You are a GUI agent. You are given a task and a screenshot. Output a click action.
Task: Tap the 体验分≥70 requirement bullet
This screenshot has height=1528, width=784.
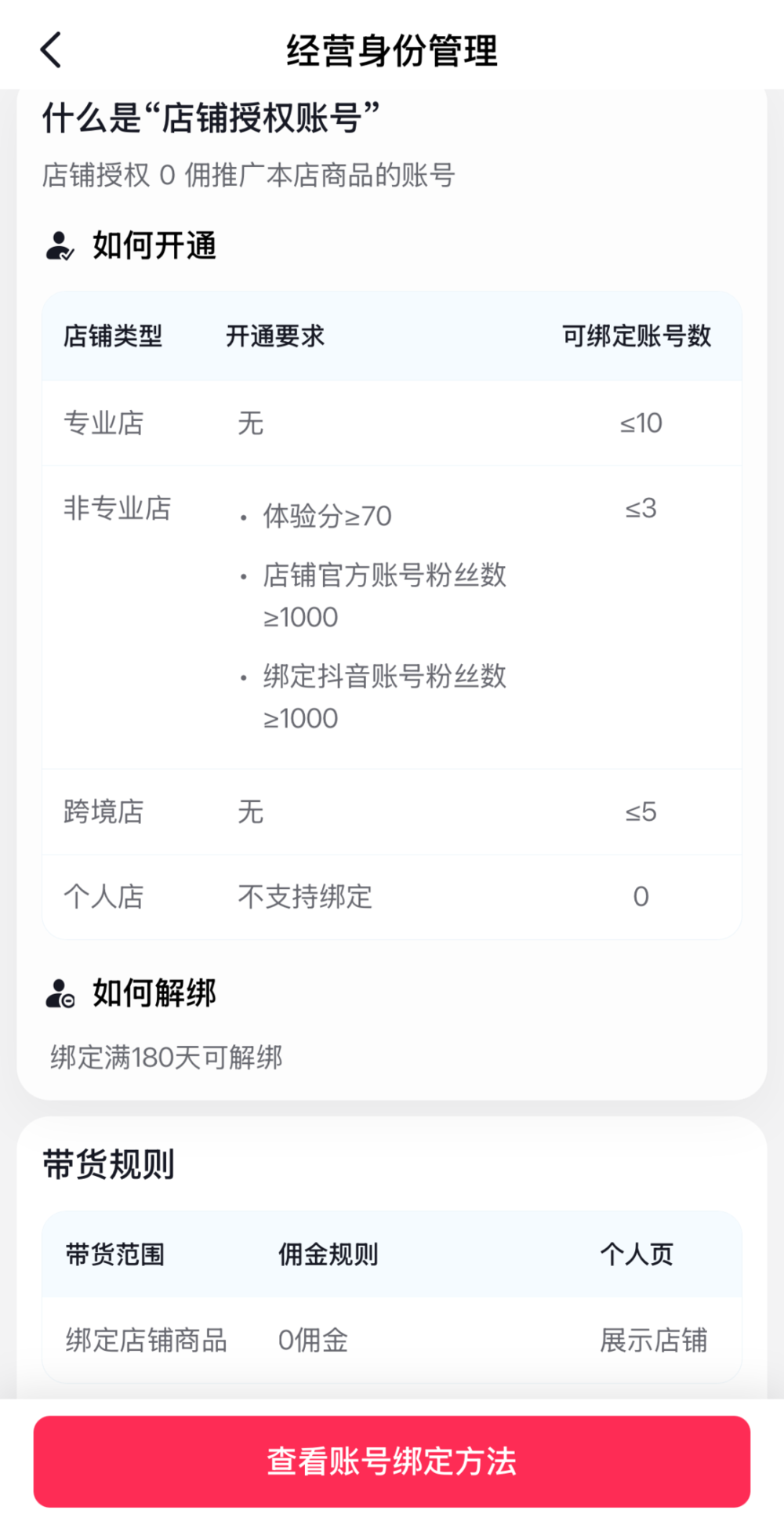[x=327, y=516]
